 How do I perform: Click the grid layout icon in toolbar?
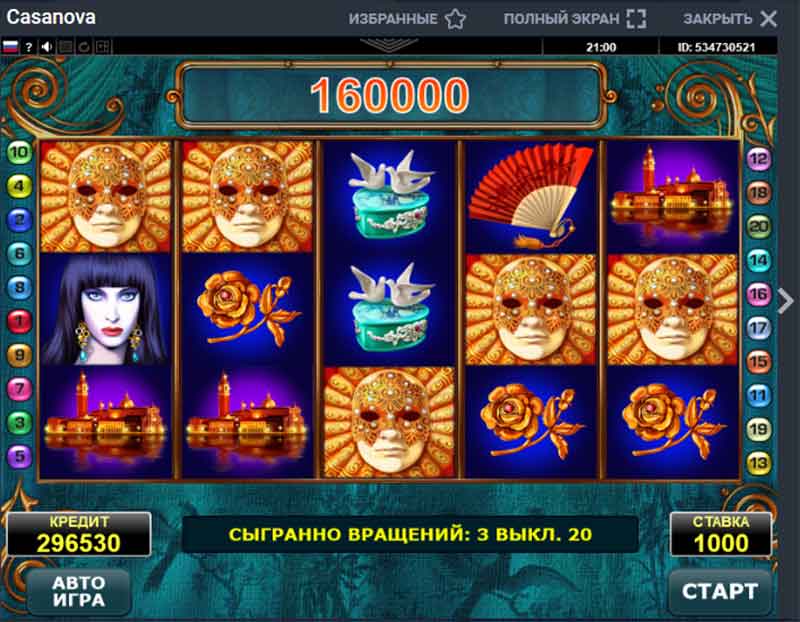[103, 47]
